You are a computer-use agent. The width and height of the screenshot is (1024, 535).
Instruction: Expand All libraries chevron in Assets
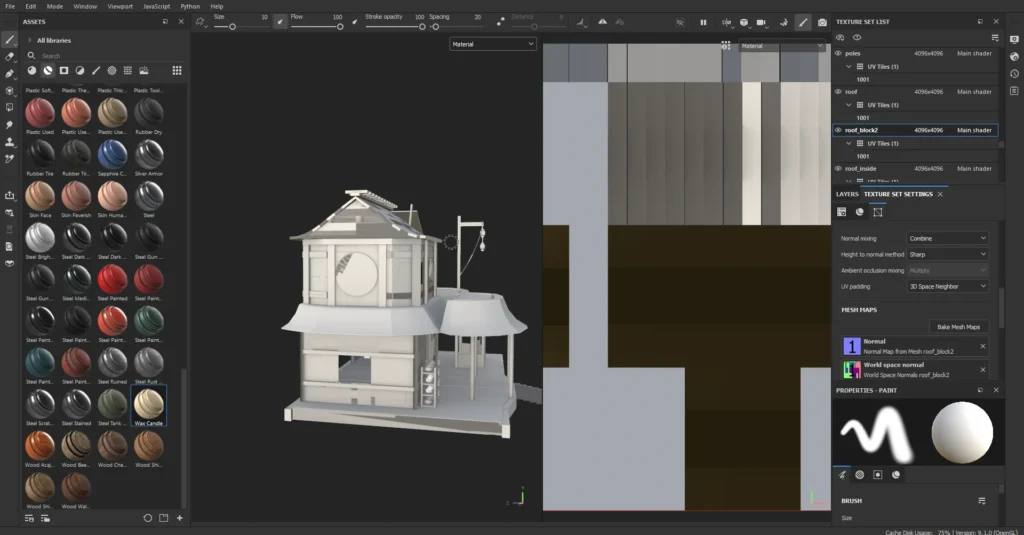click(29, 41)
